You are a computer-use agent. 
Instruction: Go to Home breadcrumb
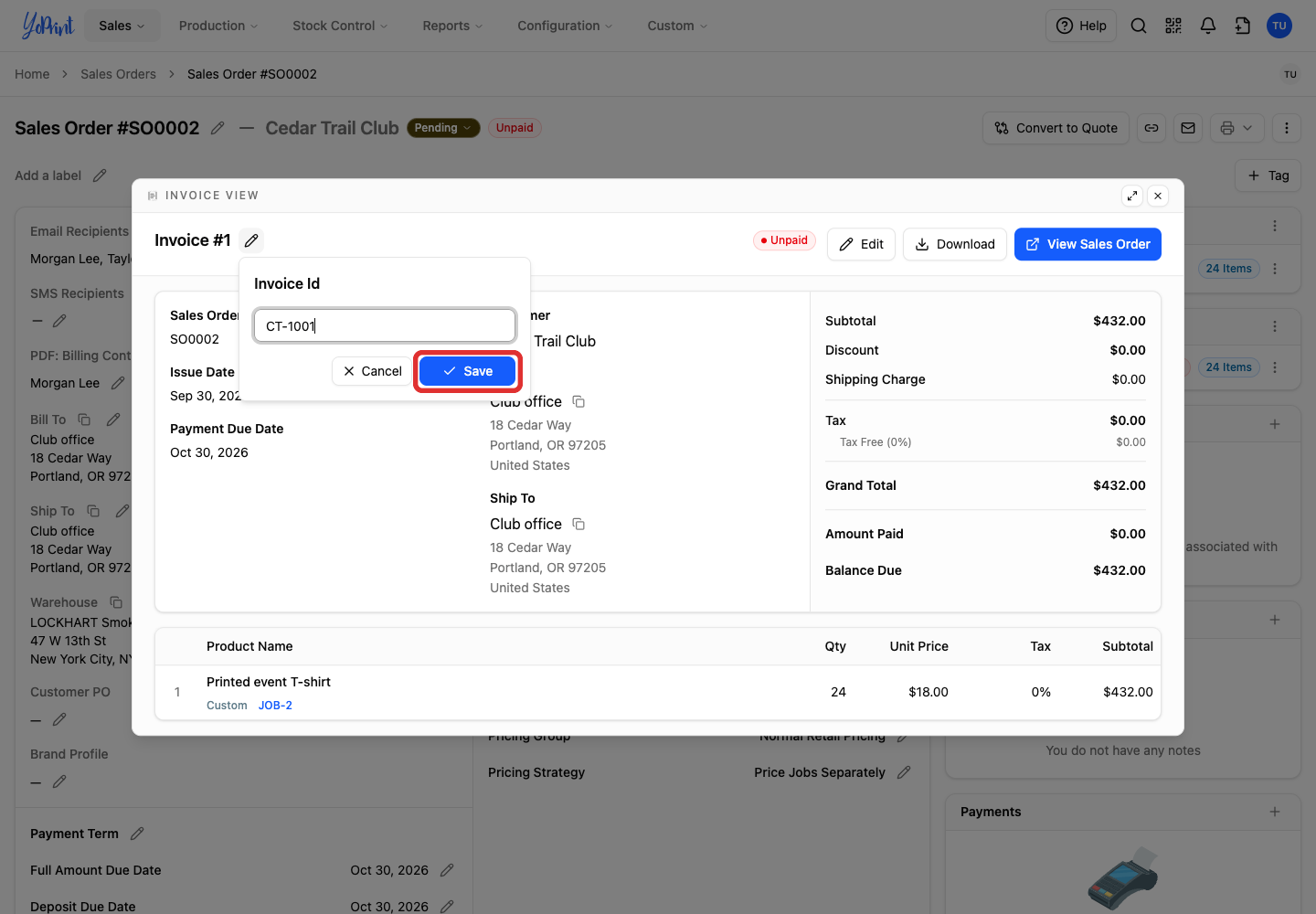(32, 74)
